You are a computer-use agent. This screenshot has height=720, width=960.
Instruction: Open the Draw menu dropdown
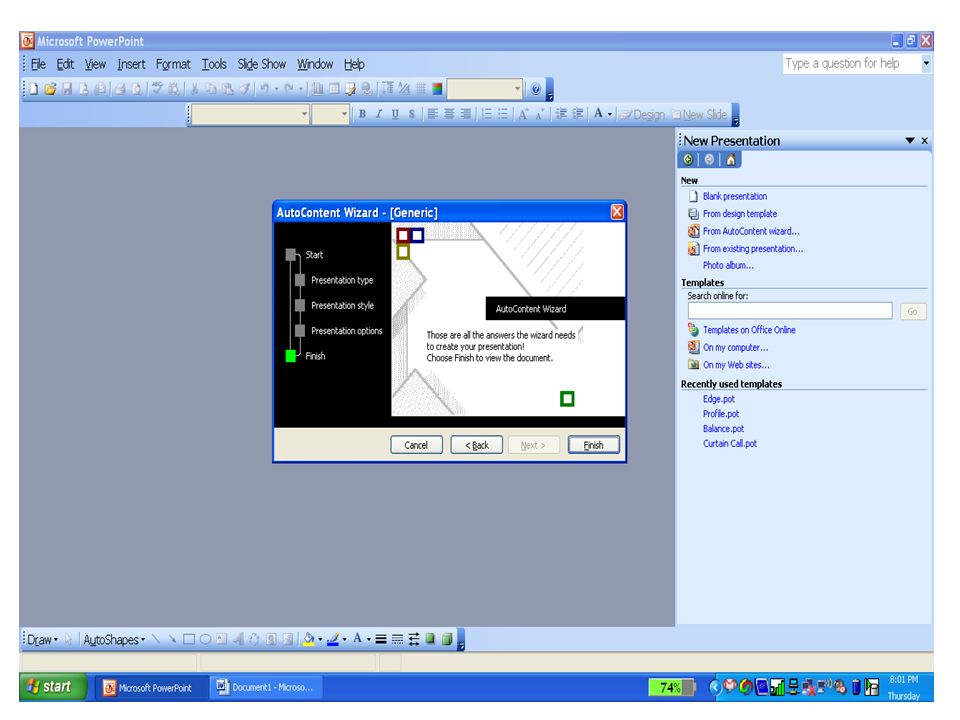coord(42,640)
